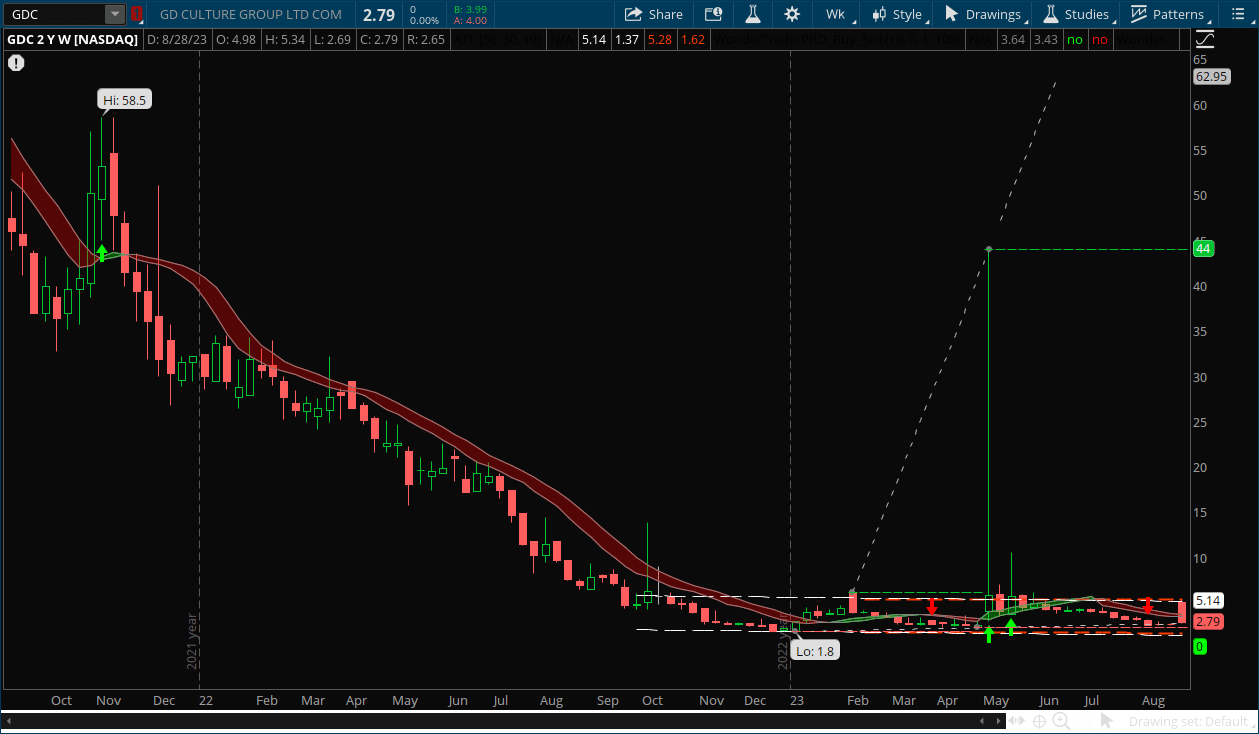This screenshot has width=1259, height=734.
Task: Click the Hi: 58.5 price bubble
Action: (125, 99)
